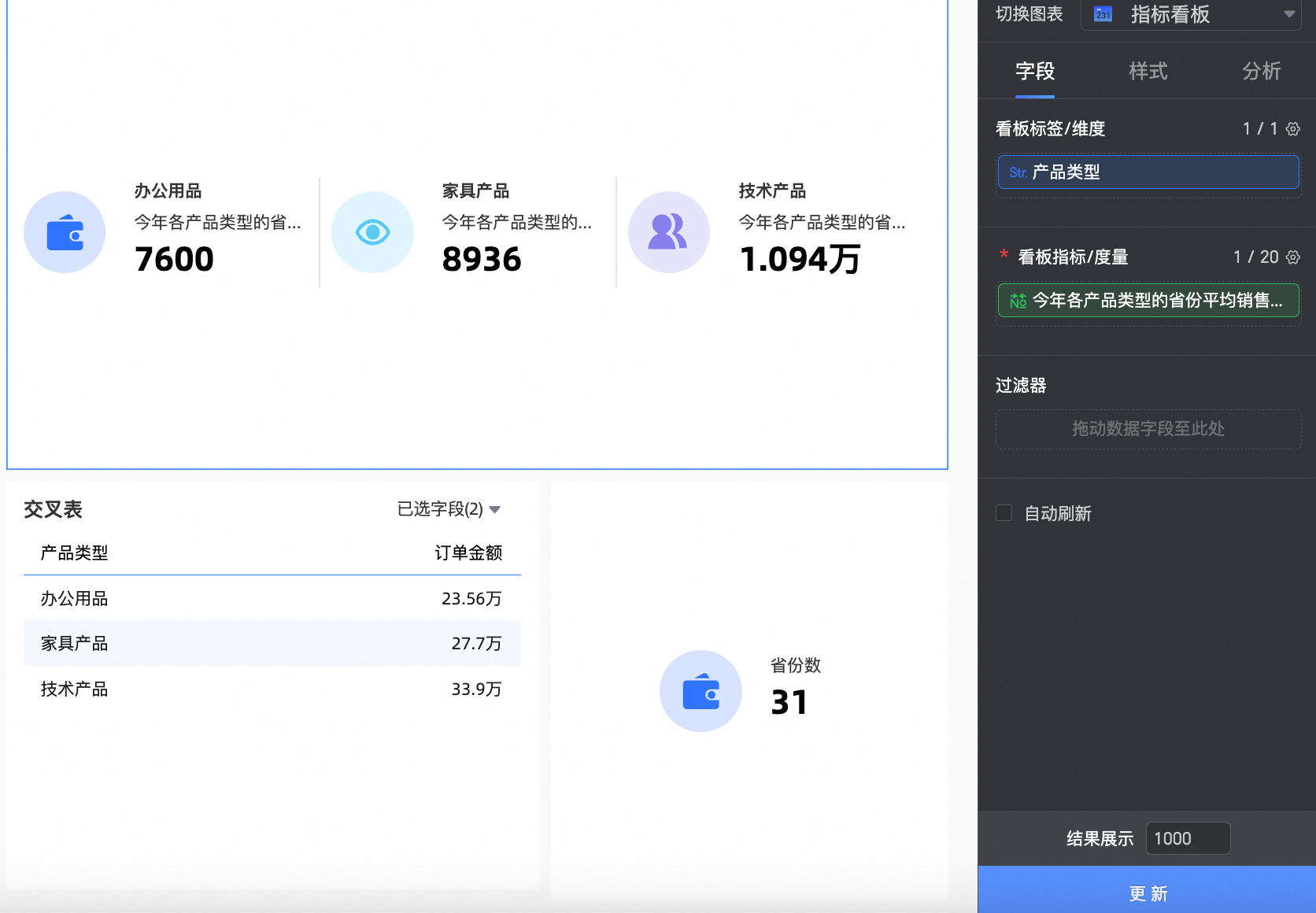Click the 8936 KPI value
The width and height of the screenshot is (1316, 913).
(x=482, y=259)
